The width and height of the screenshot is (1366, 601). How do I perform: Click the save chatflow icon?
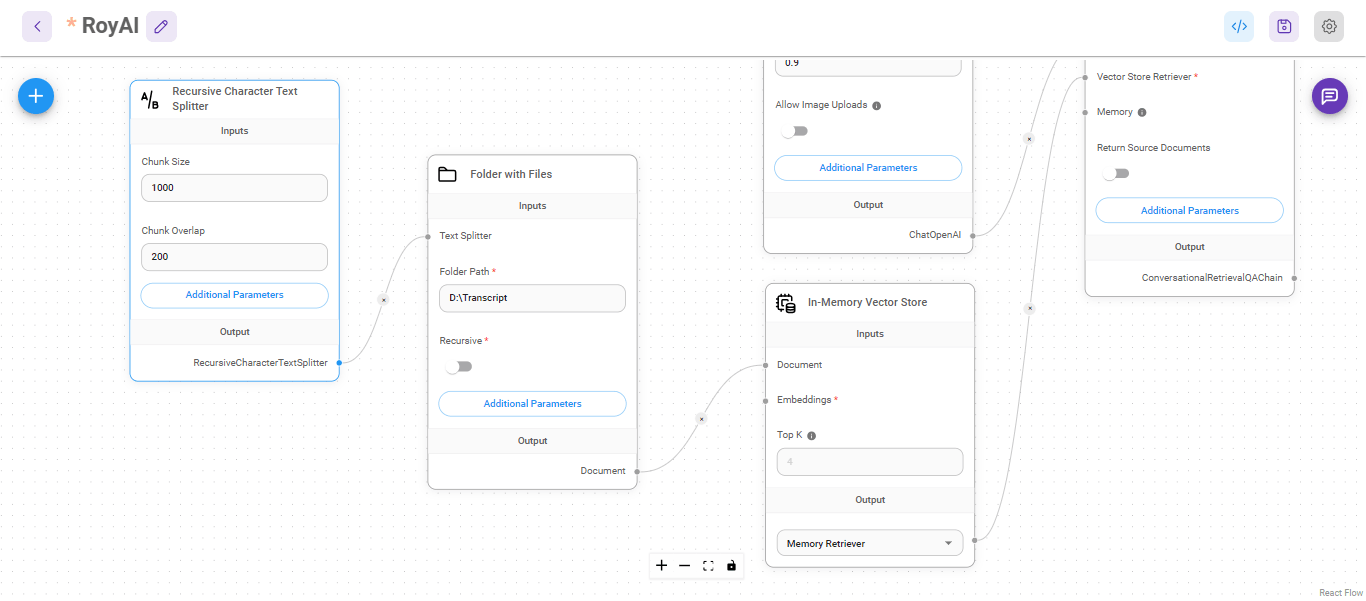[1284, 27]
